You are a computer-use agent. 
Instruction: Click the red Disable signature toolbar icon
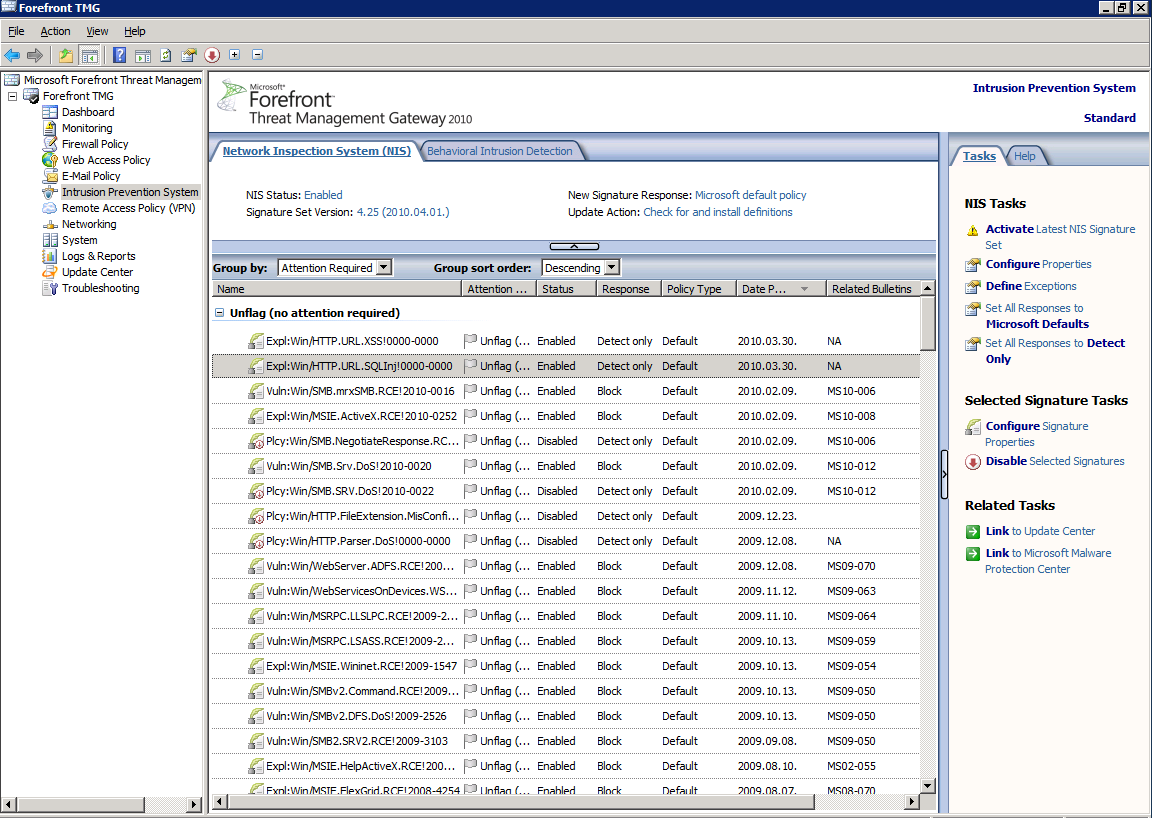click(212, 55)
